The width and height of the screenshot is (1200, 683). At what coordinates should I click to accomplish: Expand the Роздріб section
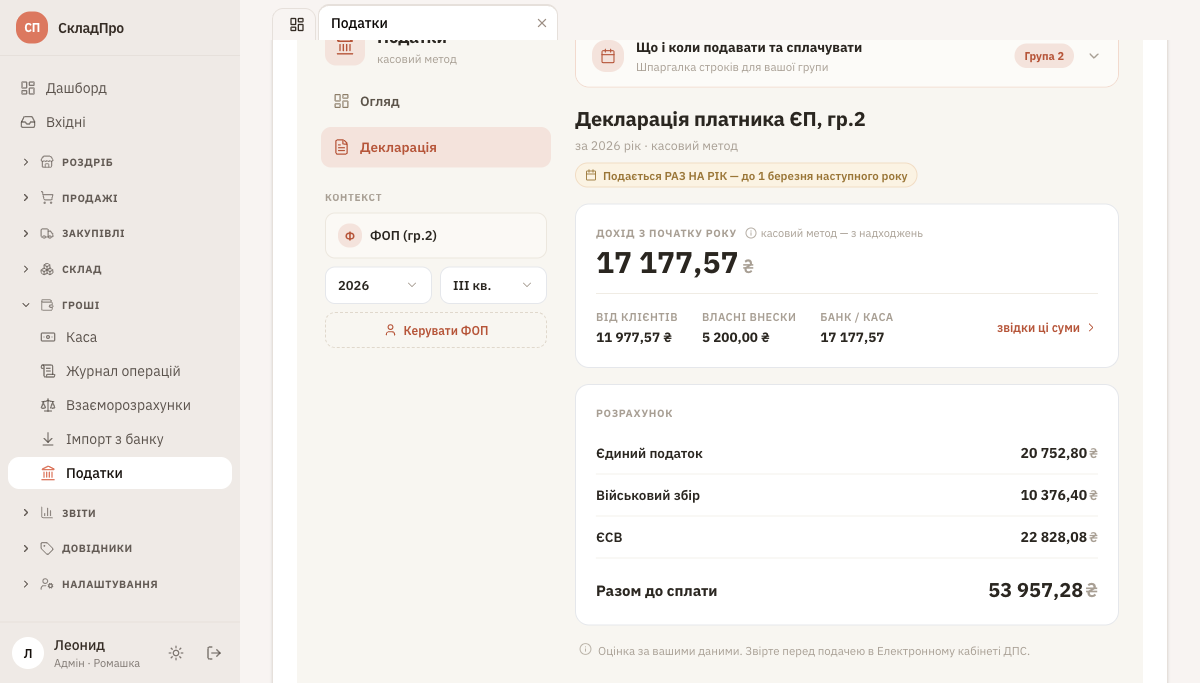click(120, 162)
